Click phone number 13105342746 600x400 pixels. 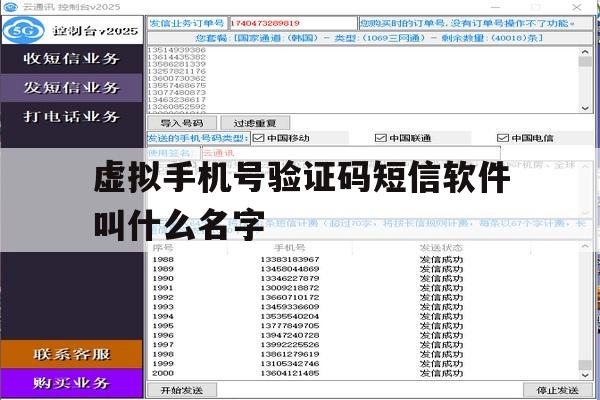point(290,364)
